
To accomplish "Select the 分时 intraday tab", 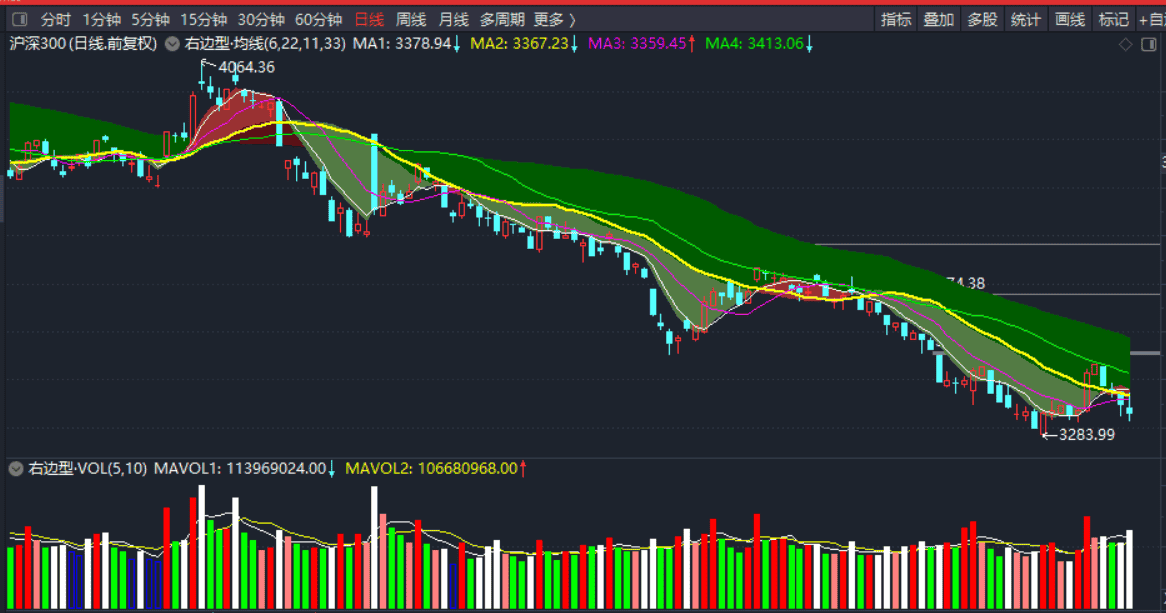I will point(56,19).
